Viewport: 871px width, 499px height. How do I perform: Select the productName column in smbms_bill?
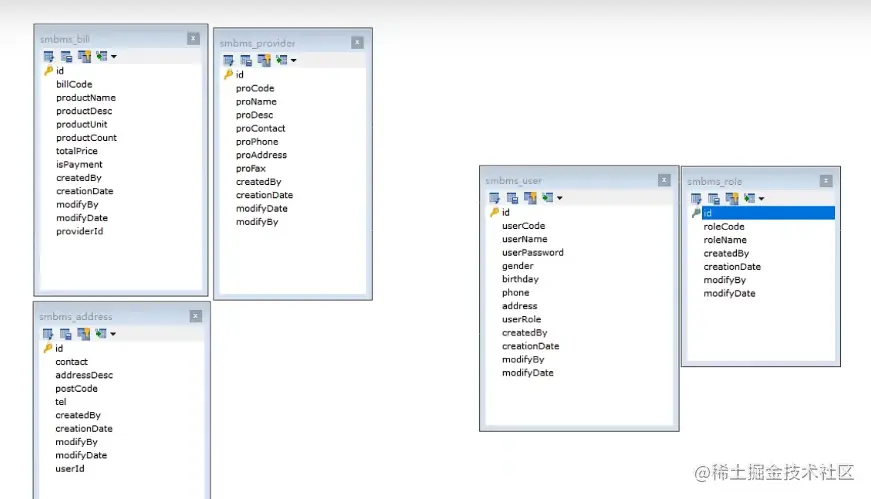click(x=86, y=98)
